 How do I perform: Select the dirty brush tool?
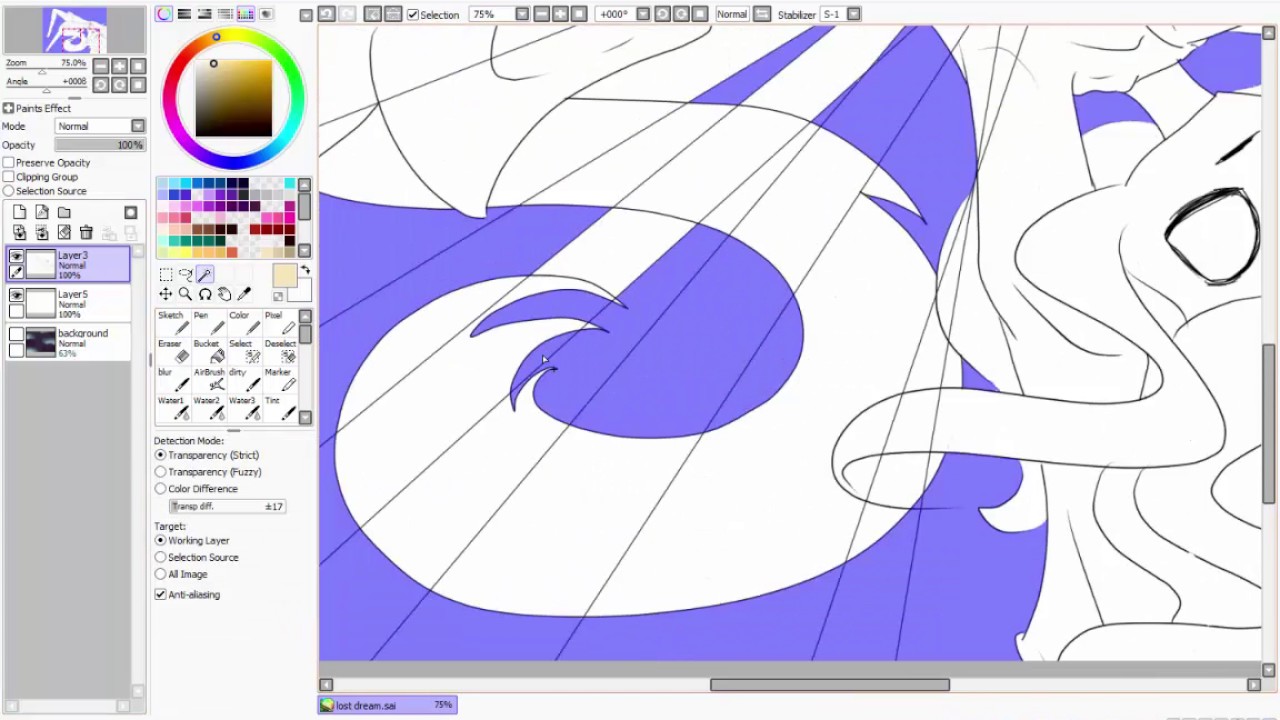(242, 380)
